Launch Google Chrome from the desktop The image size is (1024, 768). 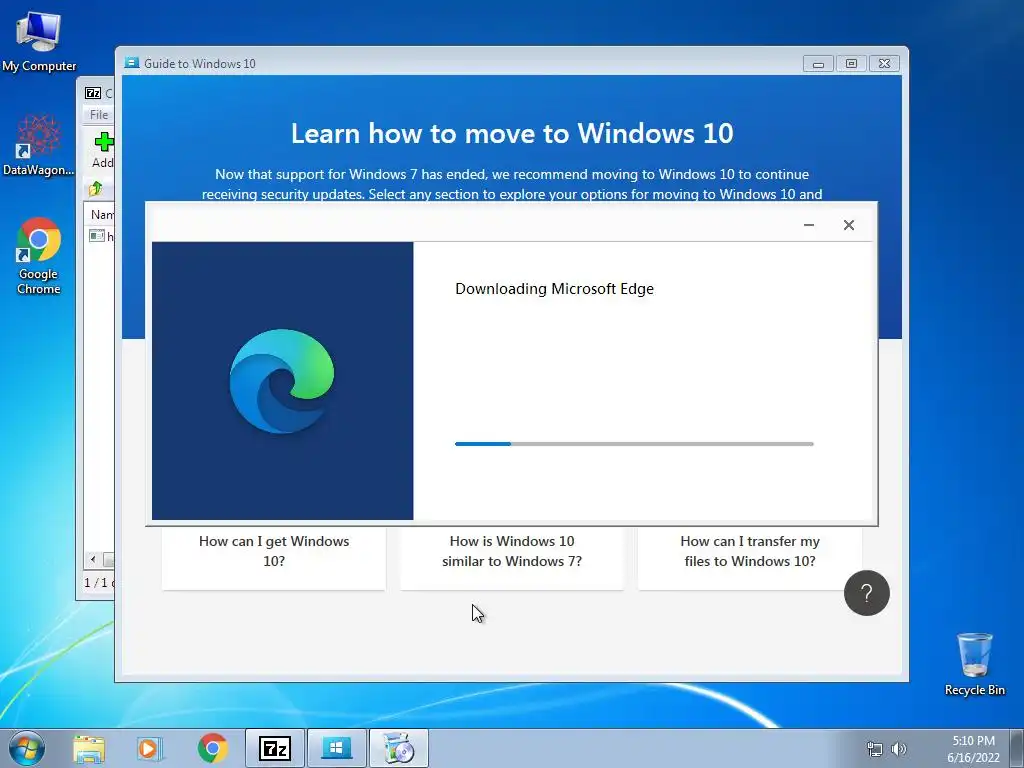(x=39, y=255)
